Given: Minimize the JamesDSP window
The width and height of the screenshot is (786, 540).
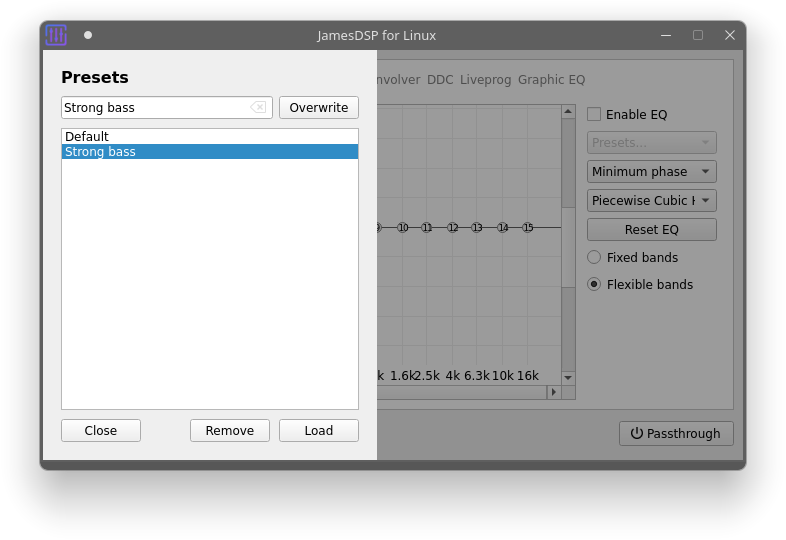Looking at the screenshot, I should 666,35.
